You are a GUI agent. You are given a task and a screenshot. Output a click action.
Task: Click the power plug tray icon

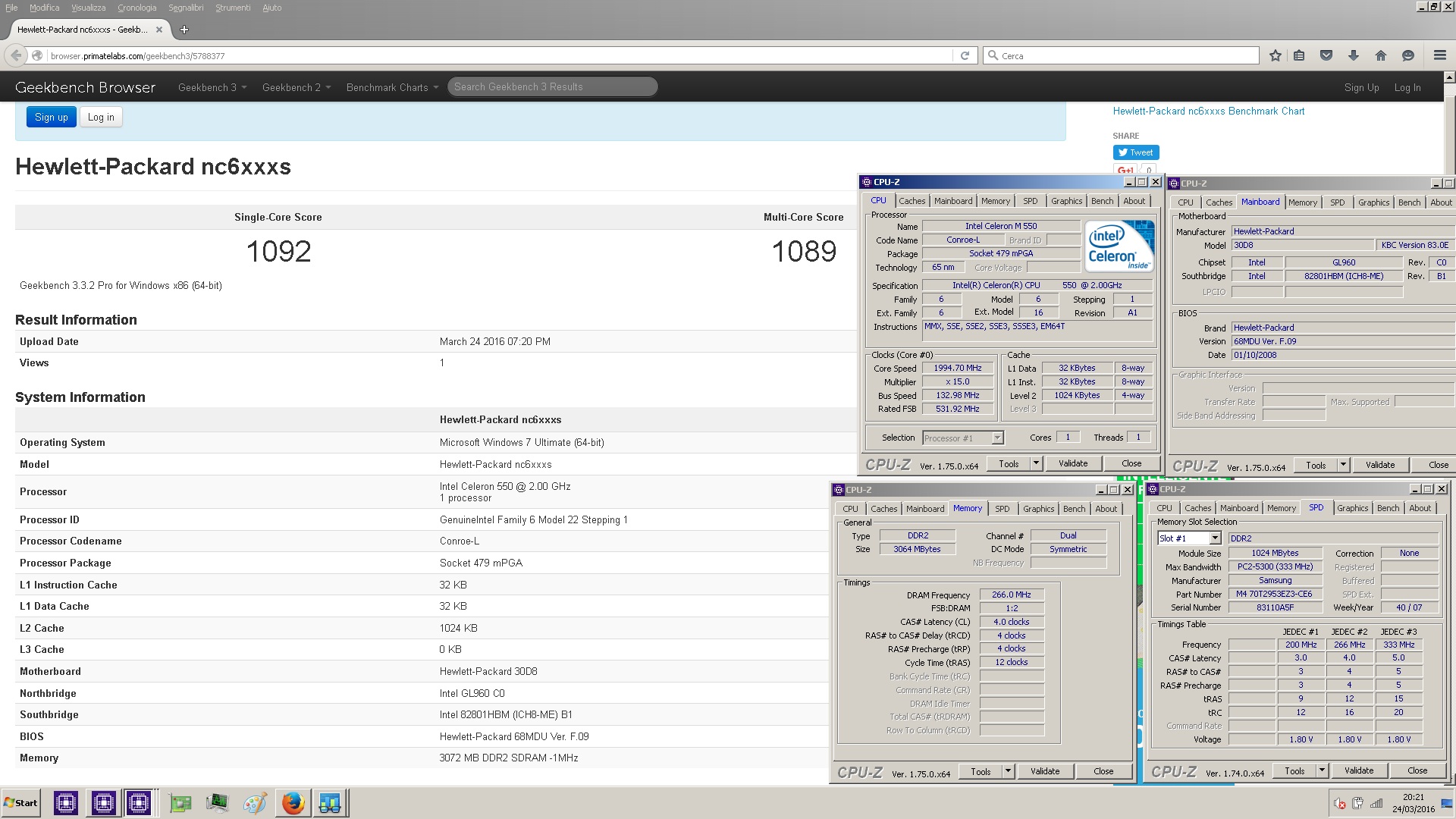pyautogui.click(x=1357, y=803)
